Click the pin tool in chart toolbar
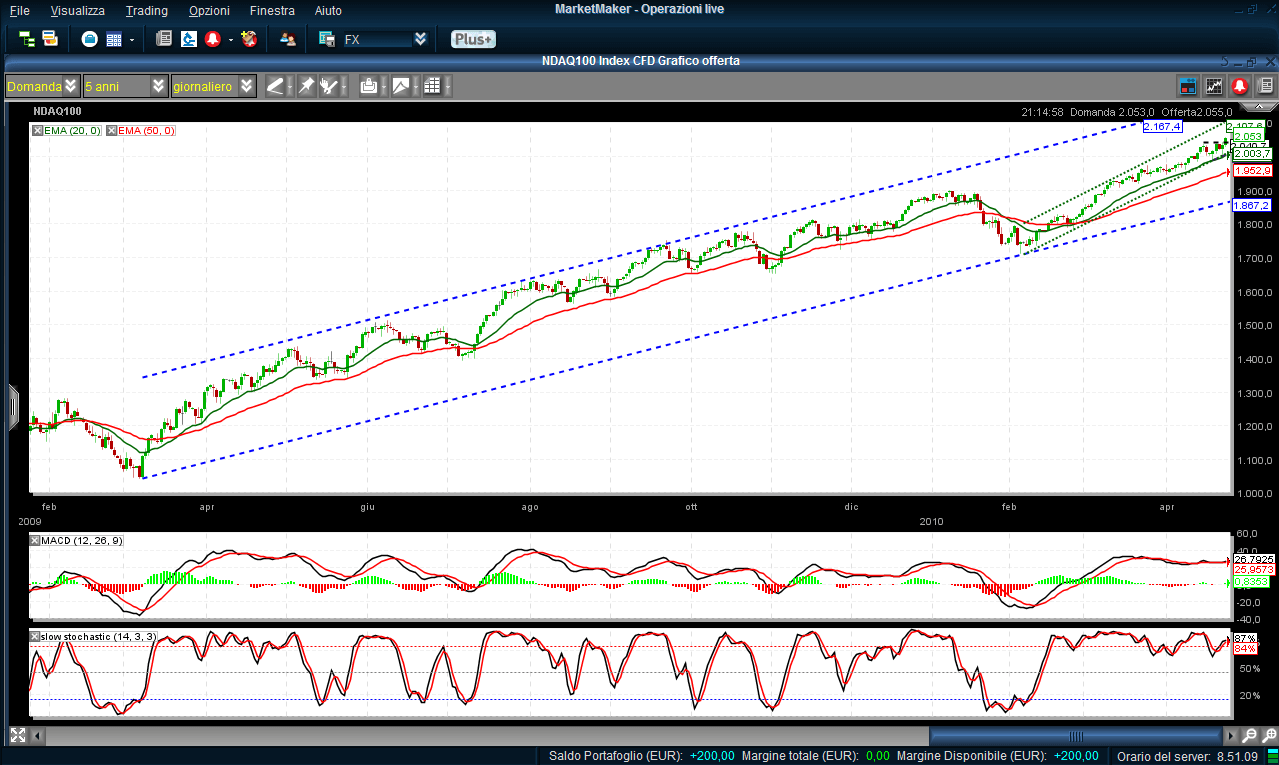This screenshot has height=765, width=1279. (306, 86)
